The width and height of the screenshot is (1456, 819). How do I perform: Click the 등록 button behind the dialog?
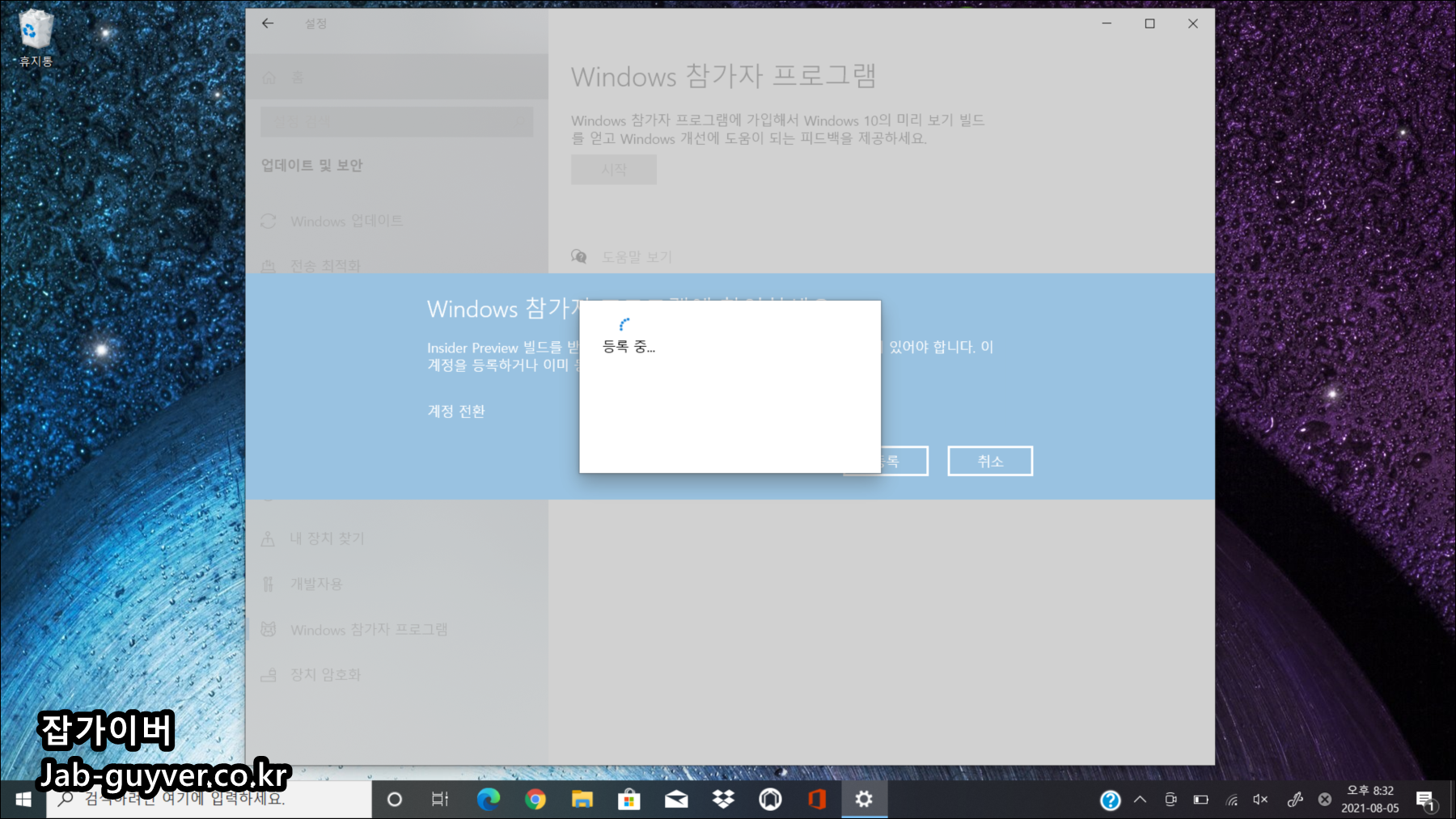pyautogui.click(x=904, y=461)
